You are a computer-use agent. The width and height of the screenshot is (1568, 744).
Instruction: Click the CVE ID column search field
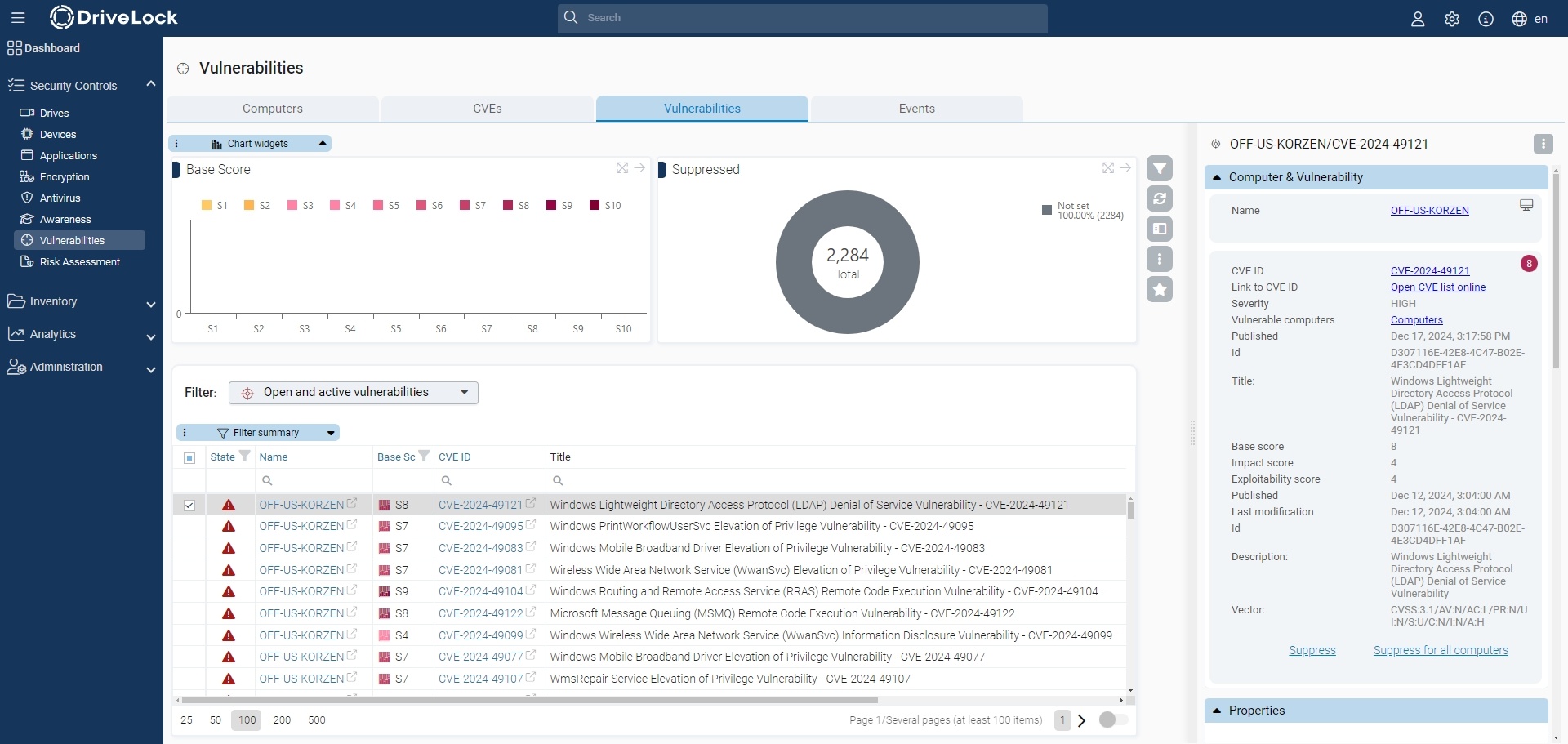point(489,480)
